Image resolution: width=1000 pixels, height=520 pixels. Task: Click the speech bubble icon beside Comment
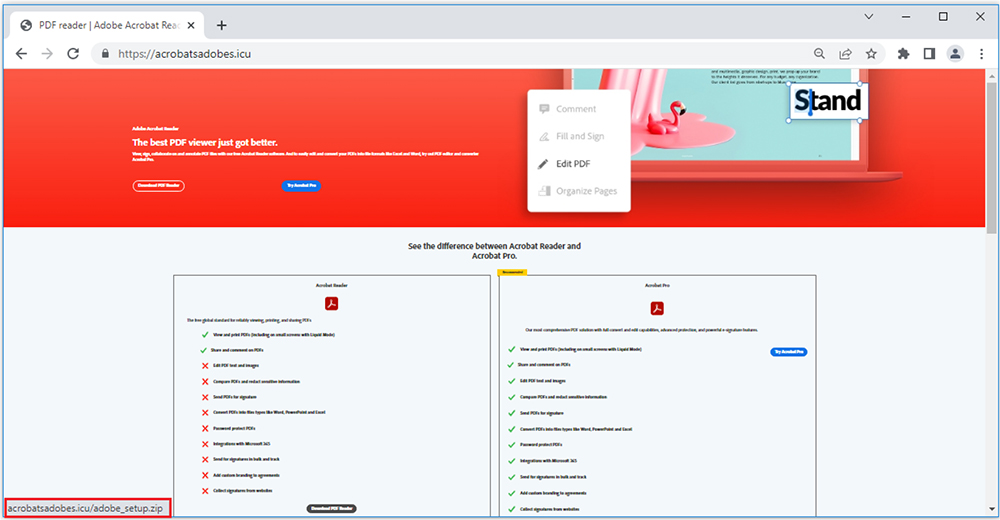(x=544, y=109)
